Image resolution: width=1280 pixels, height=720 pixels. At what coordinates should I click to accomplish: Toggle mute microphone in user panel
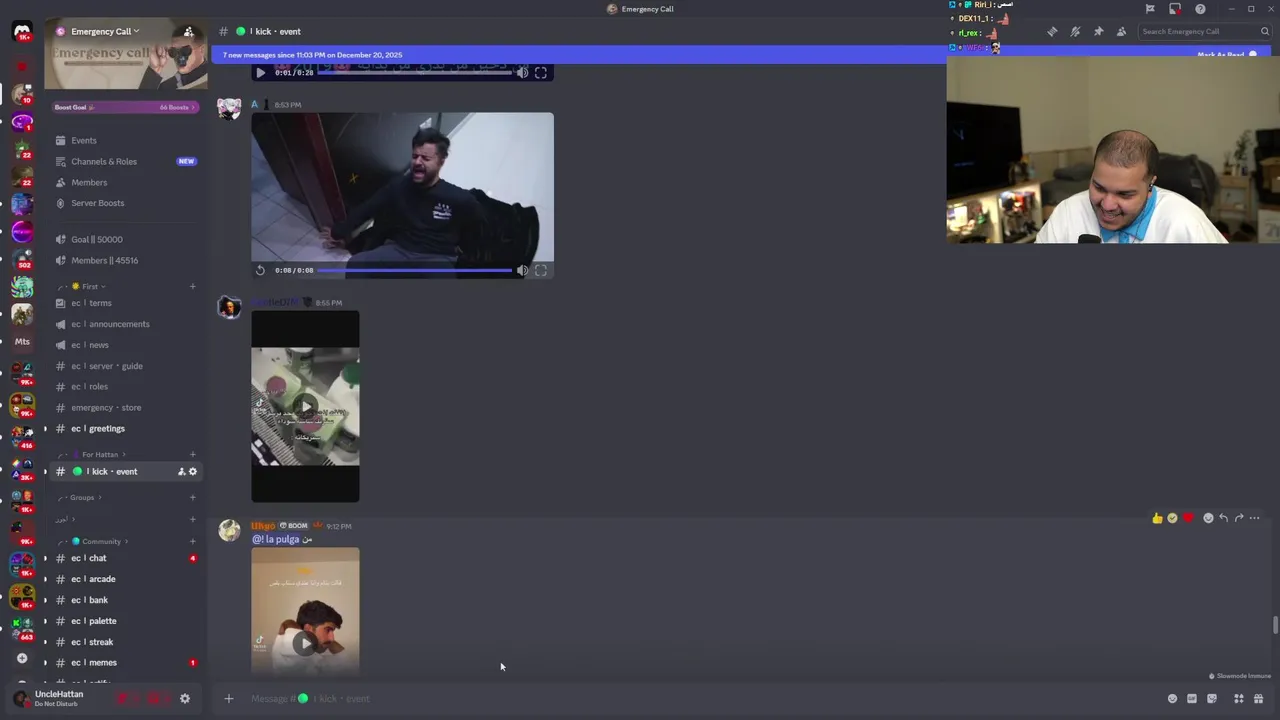(124, 698)
